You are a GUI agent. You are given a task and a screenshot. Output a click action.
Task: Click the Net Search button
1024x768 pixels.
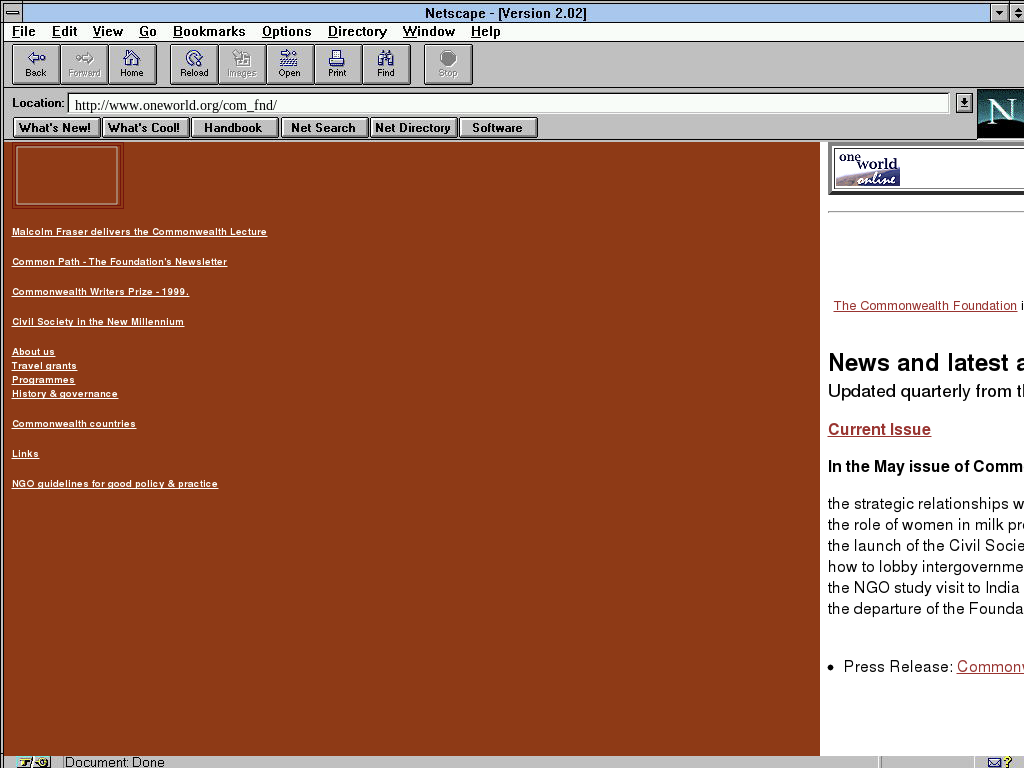click(x=323, y=128)
